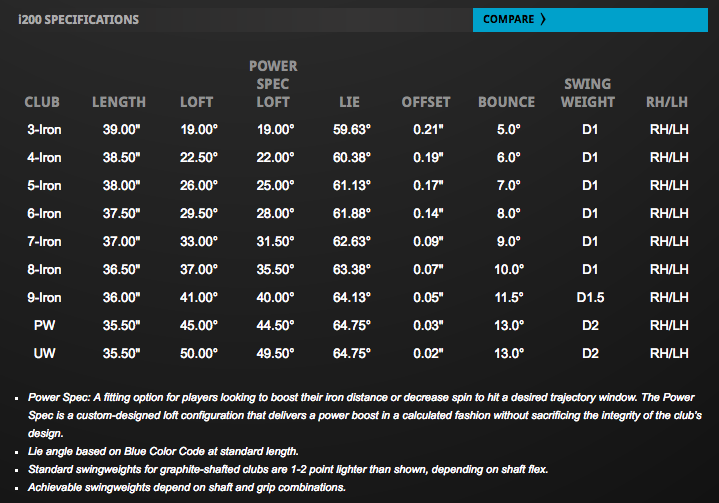Click the 0.14" offset value

[x=428, y=214]
